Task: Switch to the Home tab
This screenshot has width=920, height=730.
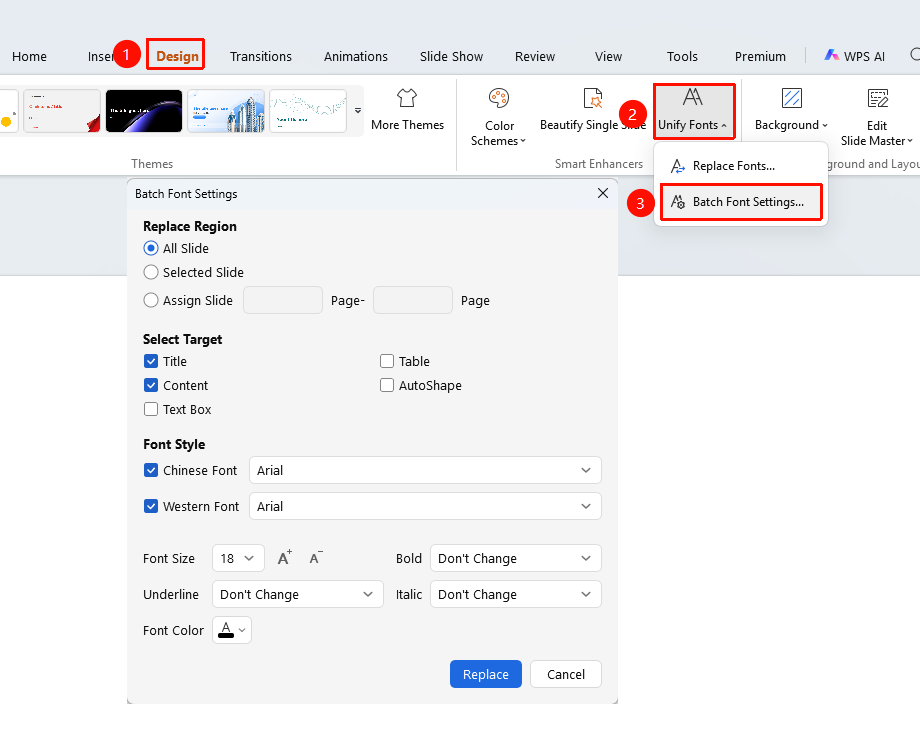Action: pyautogui.click(x=29, y=56)
